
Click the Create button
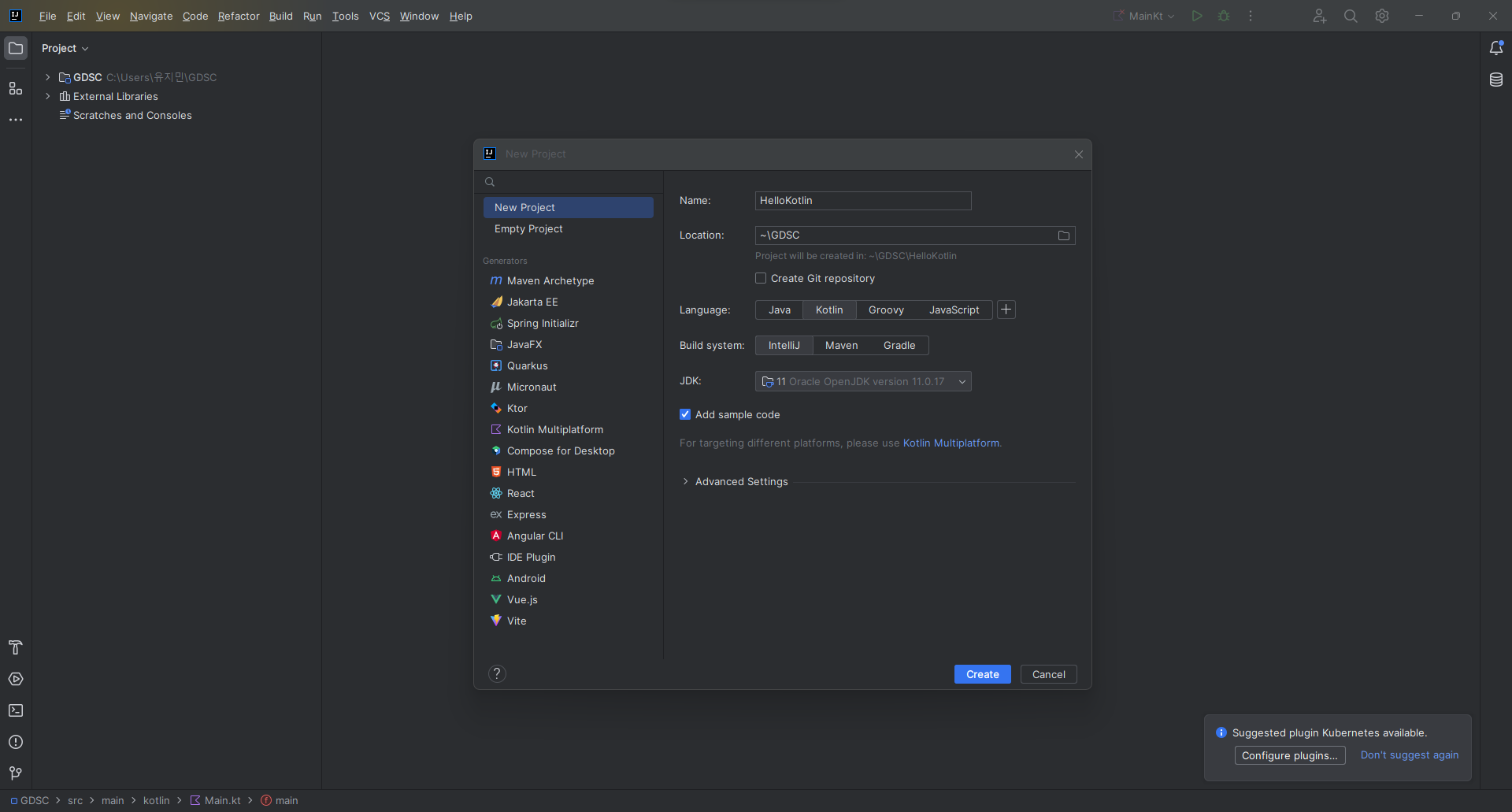pyautogui.click(x=983, y=674)
